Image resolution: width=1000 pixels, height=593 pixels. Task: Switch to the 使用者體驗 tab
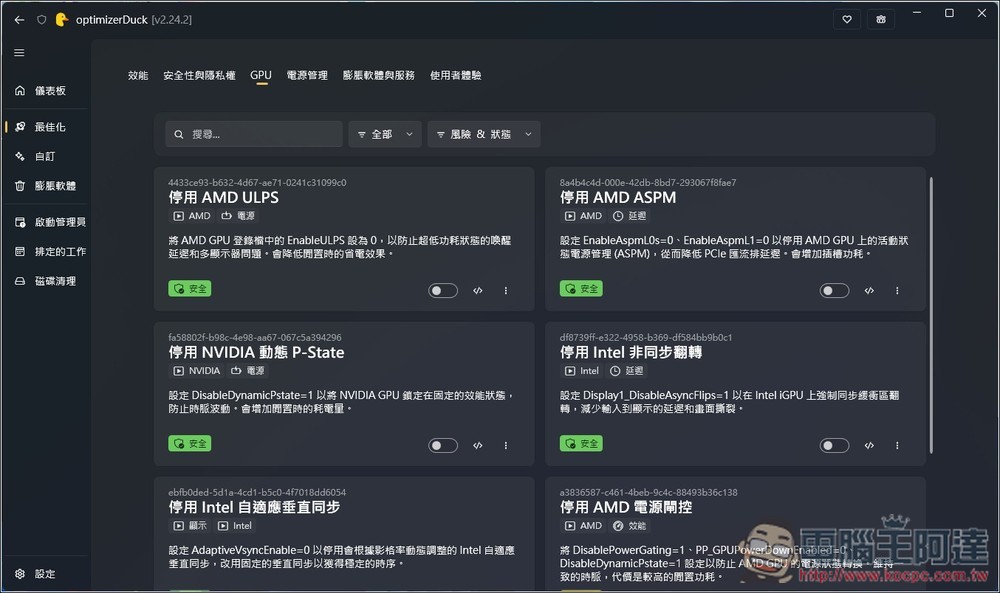pos(455,75)
